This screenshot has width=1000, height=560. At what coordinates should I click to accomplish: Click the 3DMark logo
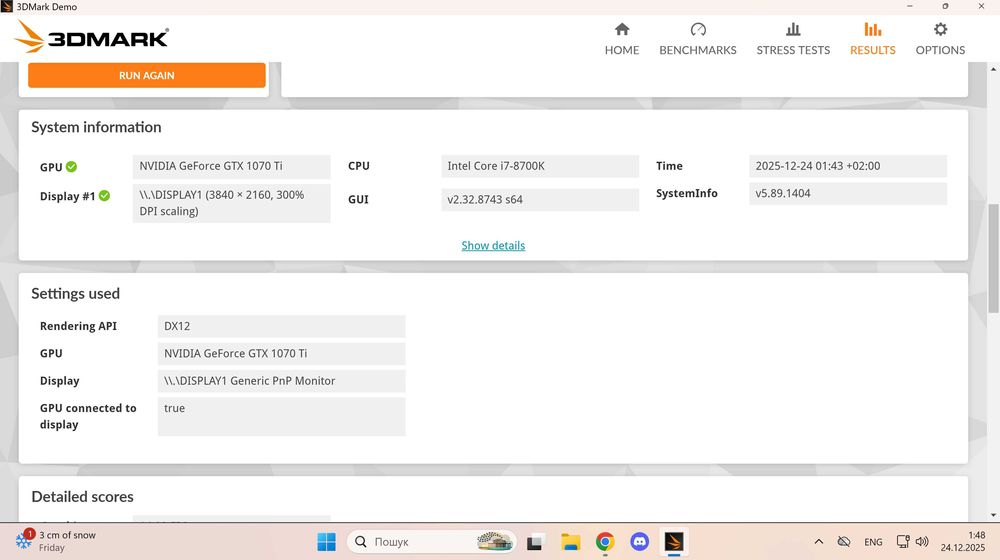click(91, 37)
